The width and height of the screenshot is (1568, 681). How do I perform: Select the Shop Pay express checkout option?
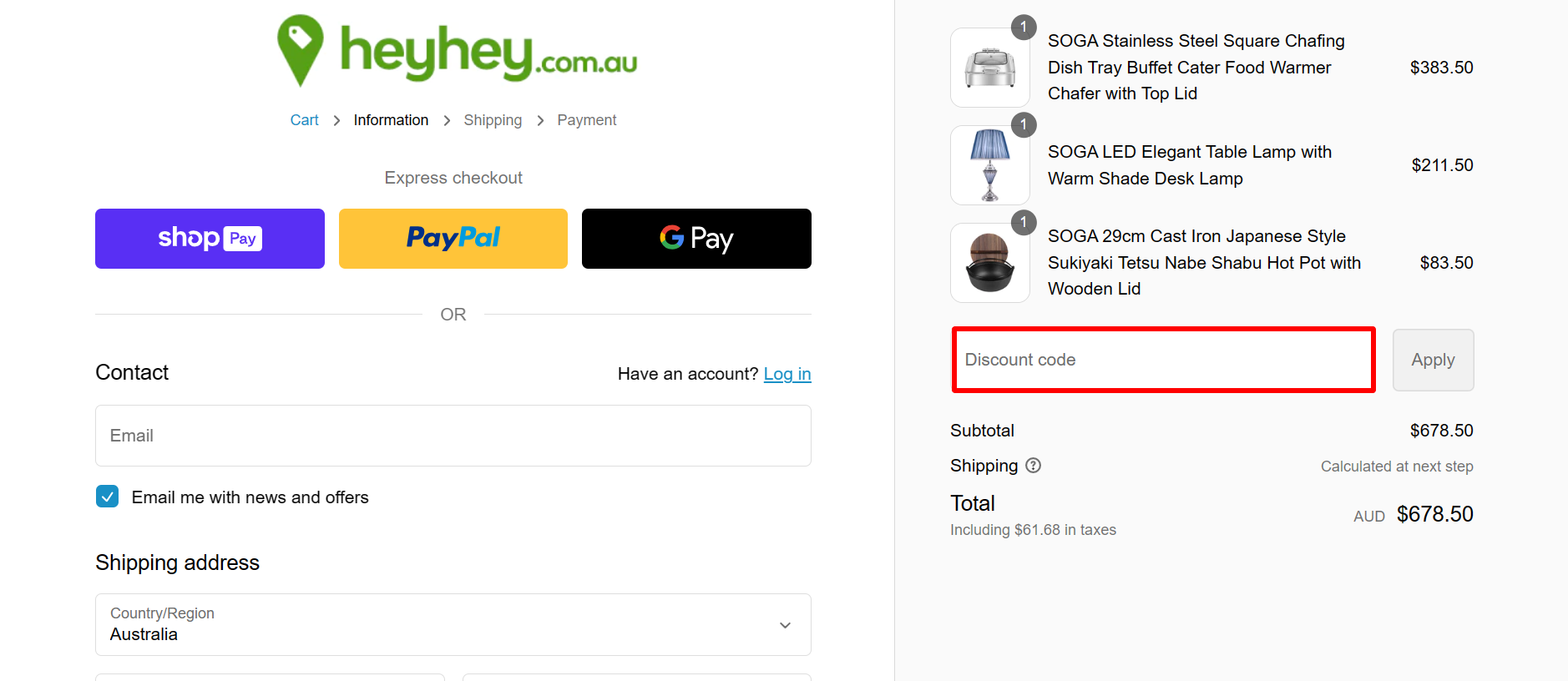[x=210, y=238]
